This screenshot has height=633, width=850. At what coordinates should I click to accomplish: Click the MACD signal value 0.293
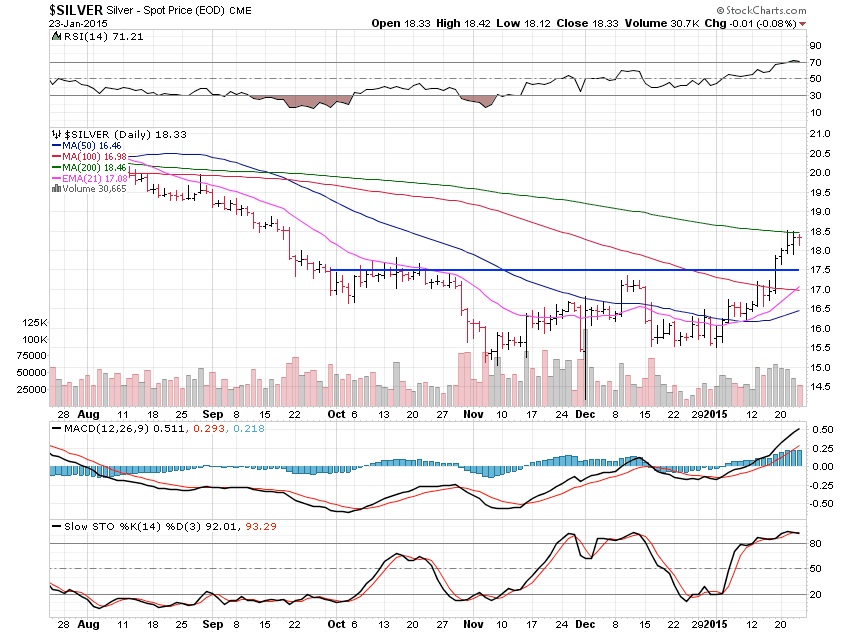(209, 429)
